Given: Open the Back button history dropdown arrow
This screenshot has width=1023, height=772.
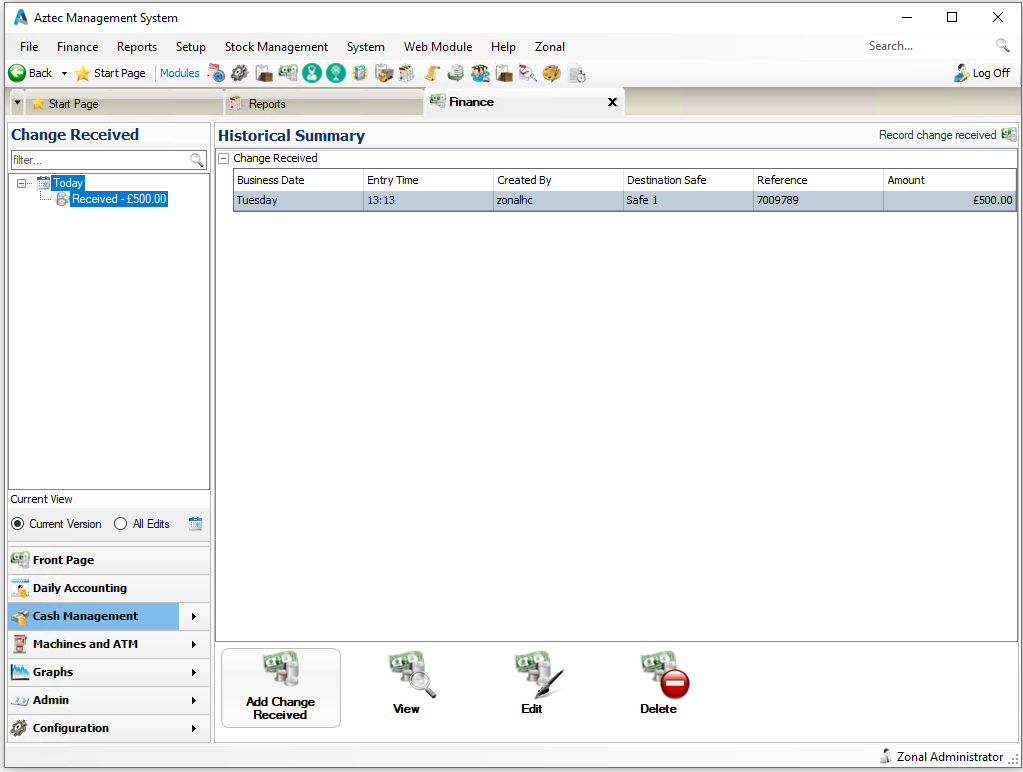Looking at the screenshot, I should pos(64,73).
